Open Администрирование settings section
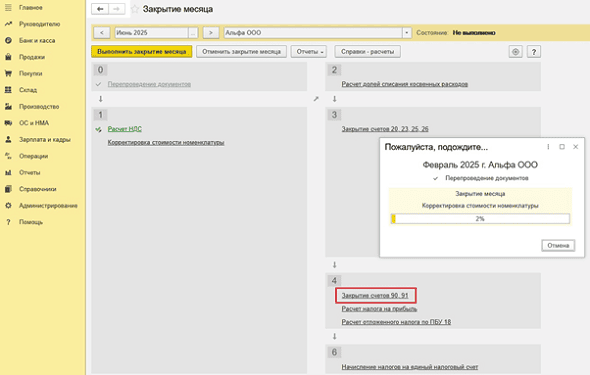Viewport: 590px width, 375px height. (x=48, y=206)
